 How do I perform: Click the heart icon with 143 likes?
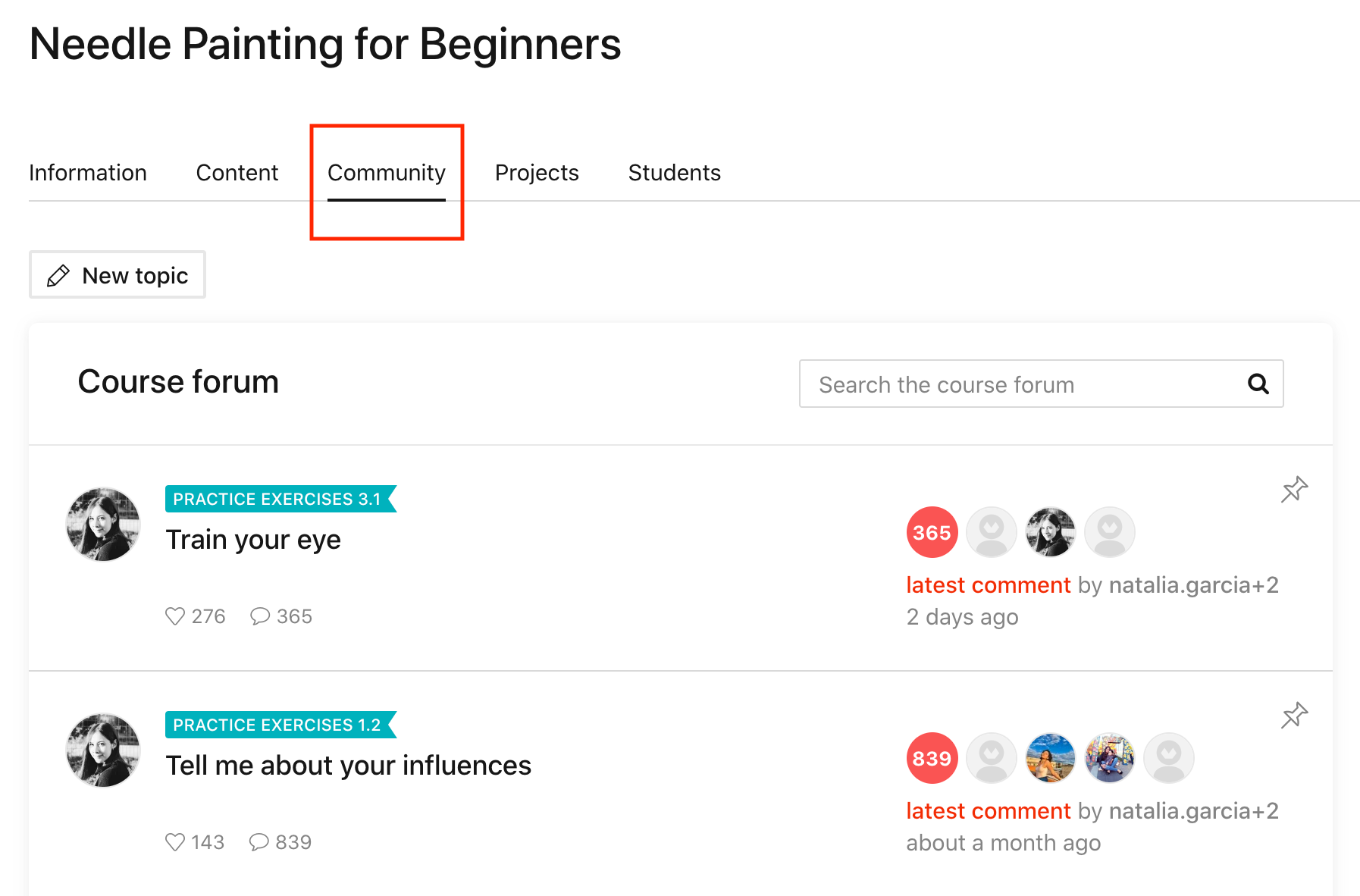[175, 842]
